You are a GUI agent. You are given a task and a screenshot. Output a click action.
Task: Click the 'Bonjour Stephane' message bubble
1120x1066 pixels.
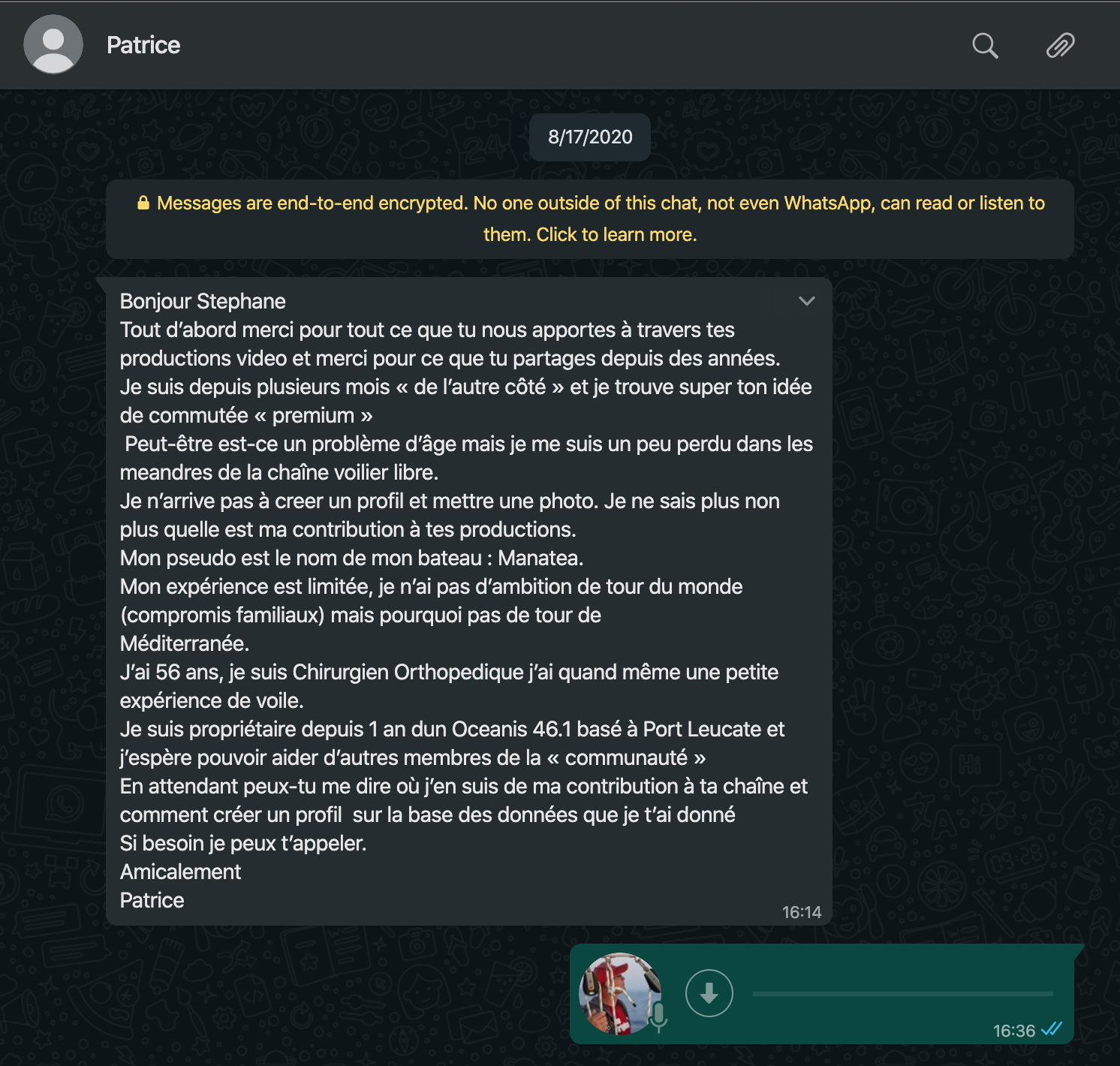click(468, 601)
